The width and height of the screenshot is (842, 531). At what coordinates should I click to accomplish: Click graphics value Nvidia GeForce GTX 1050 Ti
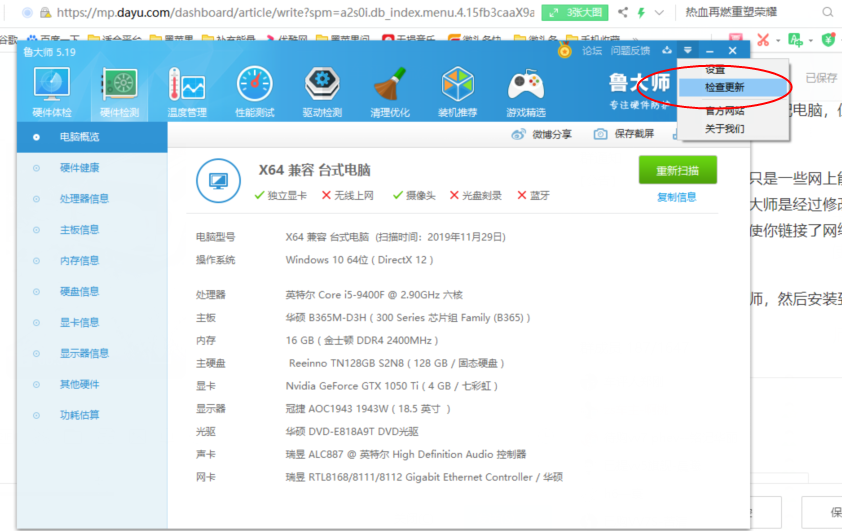pos(391,386)
